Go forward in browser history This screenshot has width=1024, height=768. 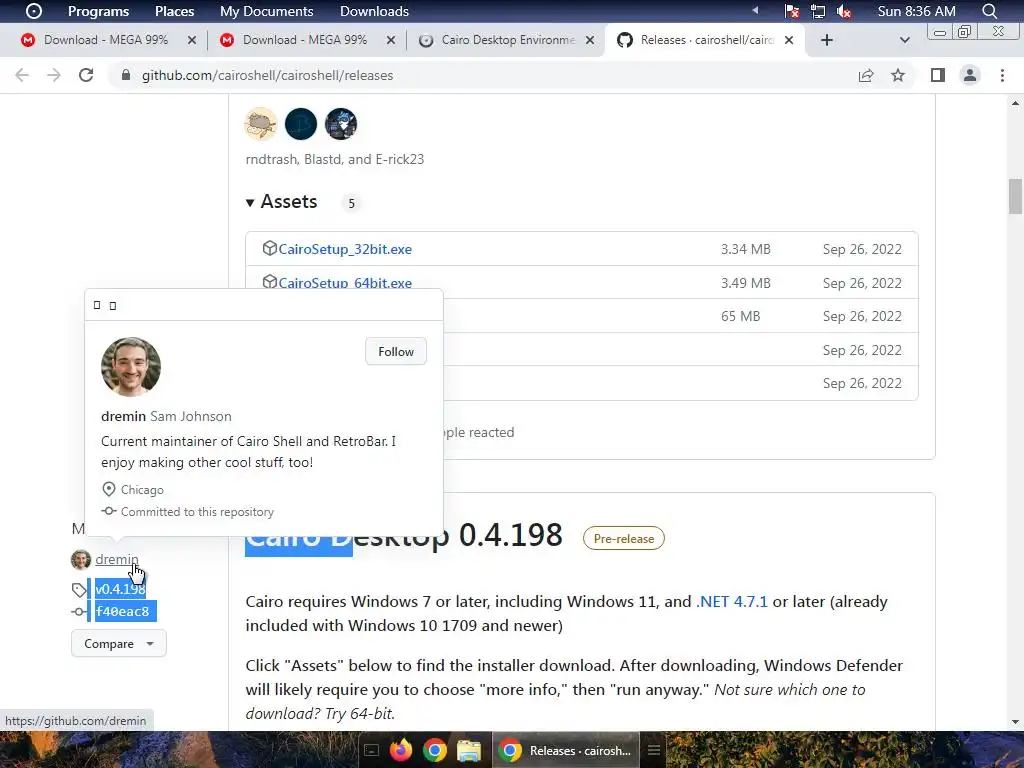coord(54,75)
